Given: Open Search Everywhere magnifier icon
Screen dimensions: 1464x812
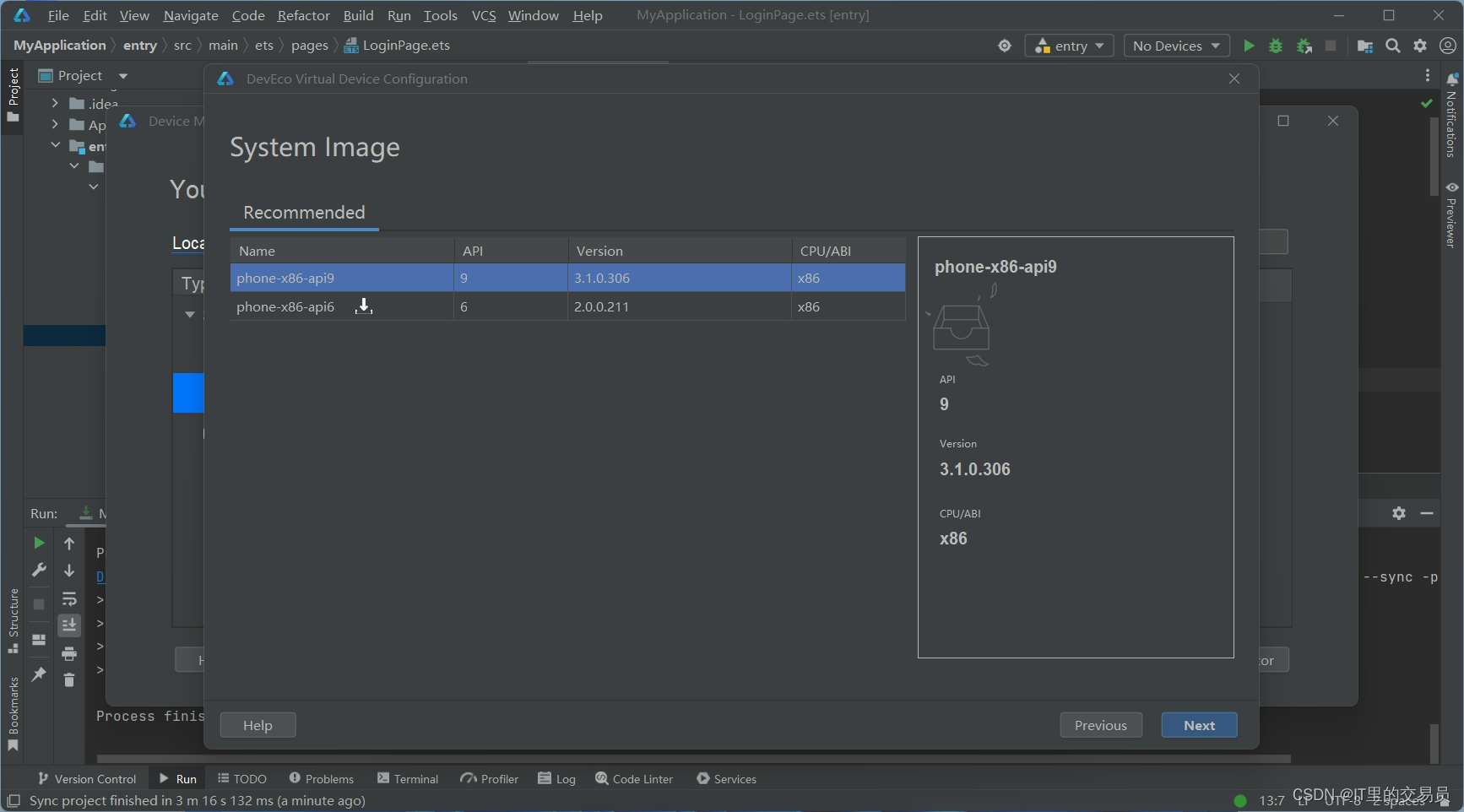Looking at the screenshot, I should point(1393,46).
